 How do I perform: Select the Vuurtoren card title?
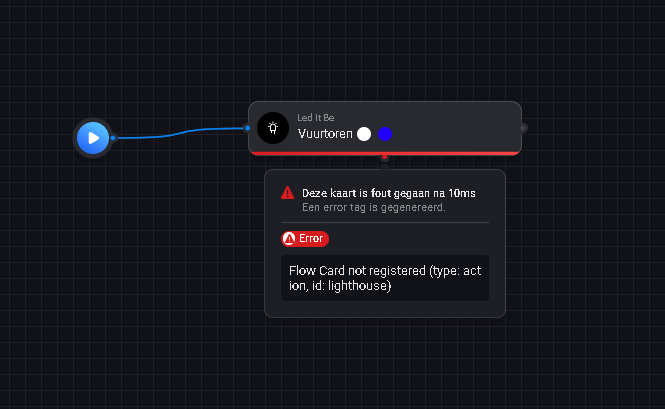325,134
